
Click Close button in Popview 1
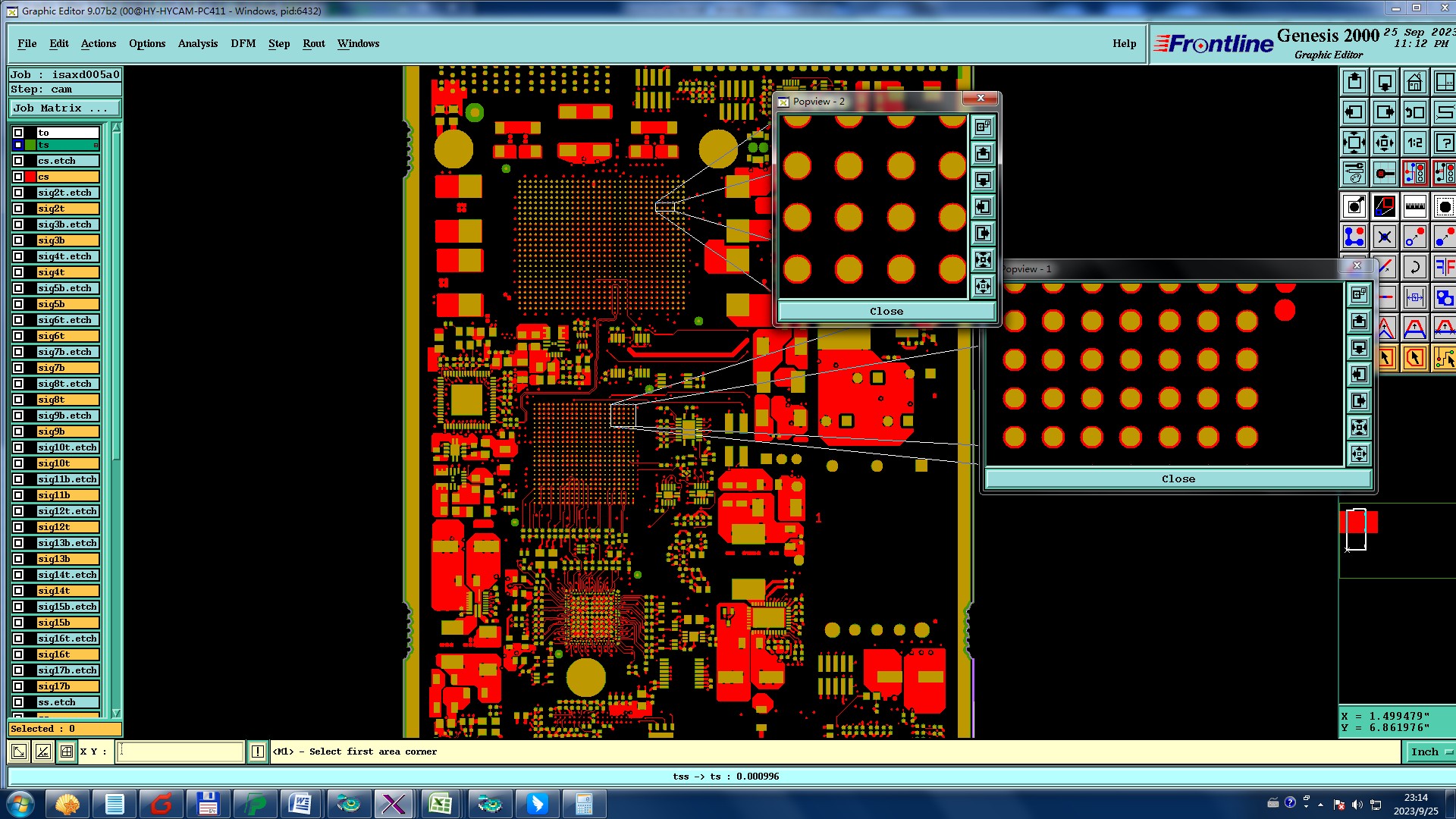(1178, 479)
